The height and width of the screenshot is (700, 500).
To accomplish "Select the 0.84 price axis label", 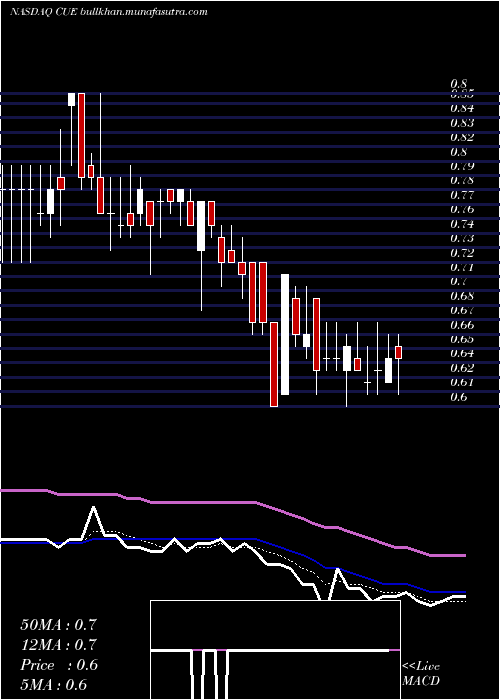I will tap(462, 108).
